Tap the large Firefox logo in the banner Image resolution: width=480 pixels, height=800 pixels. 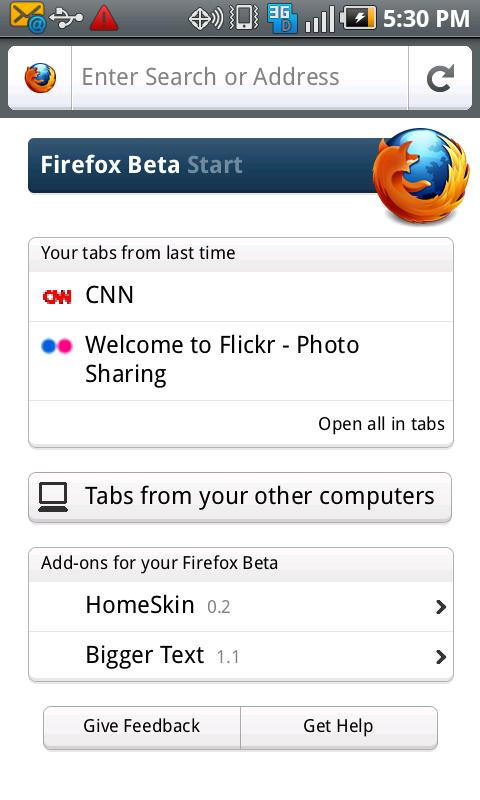(421, 176)
